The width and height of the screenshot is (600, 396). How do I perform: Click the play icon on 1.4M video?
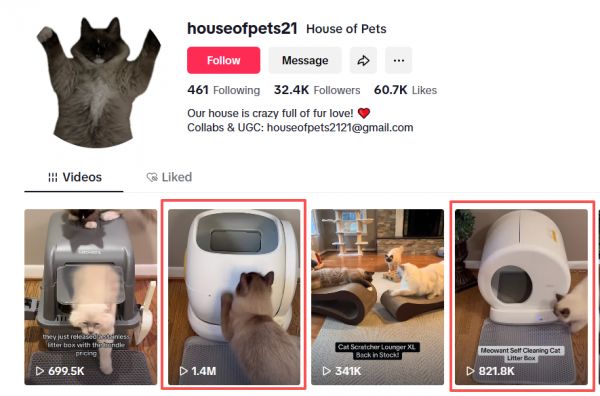184,371
